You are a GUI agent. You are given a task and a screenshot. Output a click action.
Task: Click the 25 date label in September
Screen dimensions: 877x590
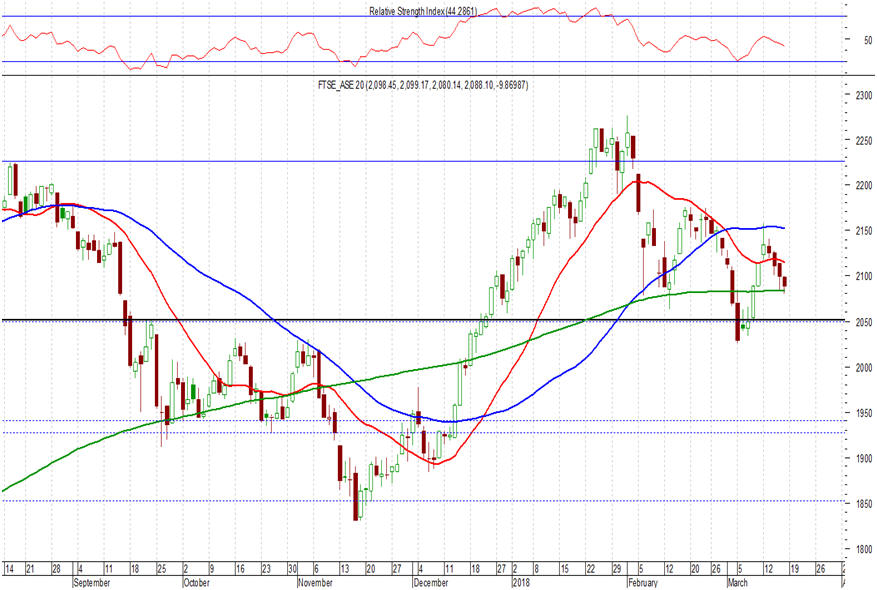click(x=162, y=569)
